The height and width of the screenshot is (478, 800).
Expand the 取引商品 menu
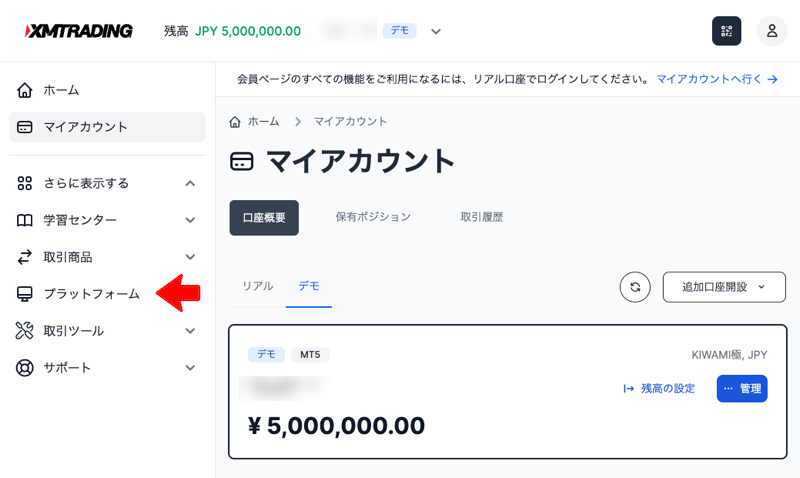coord(190,257)
